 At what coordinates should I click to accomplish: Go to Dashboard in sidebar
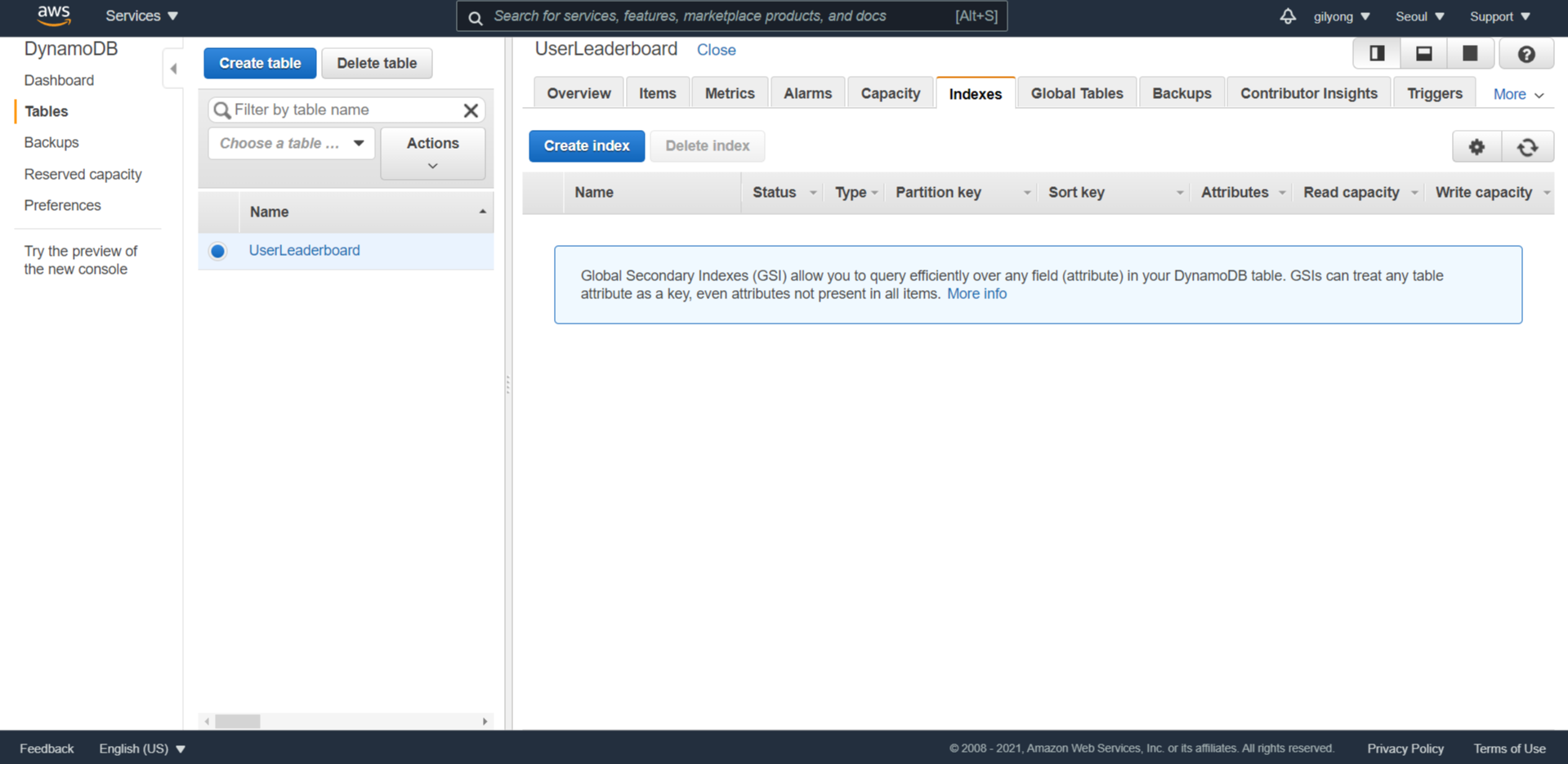59,80
